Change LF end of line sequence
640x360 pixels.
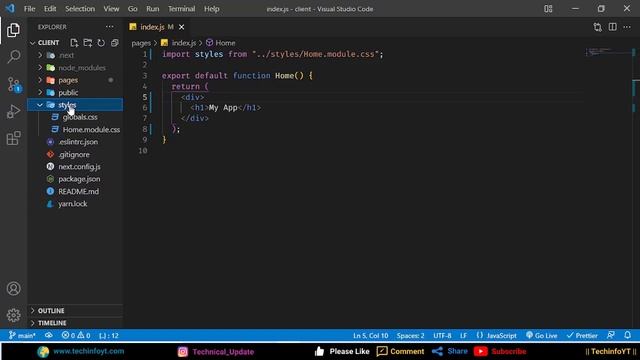coord(463,336)
